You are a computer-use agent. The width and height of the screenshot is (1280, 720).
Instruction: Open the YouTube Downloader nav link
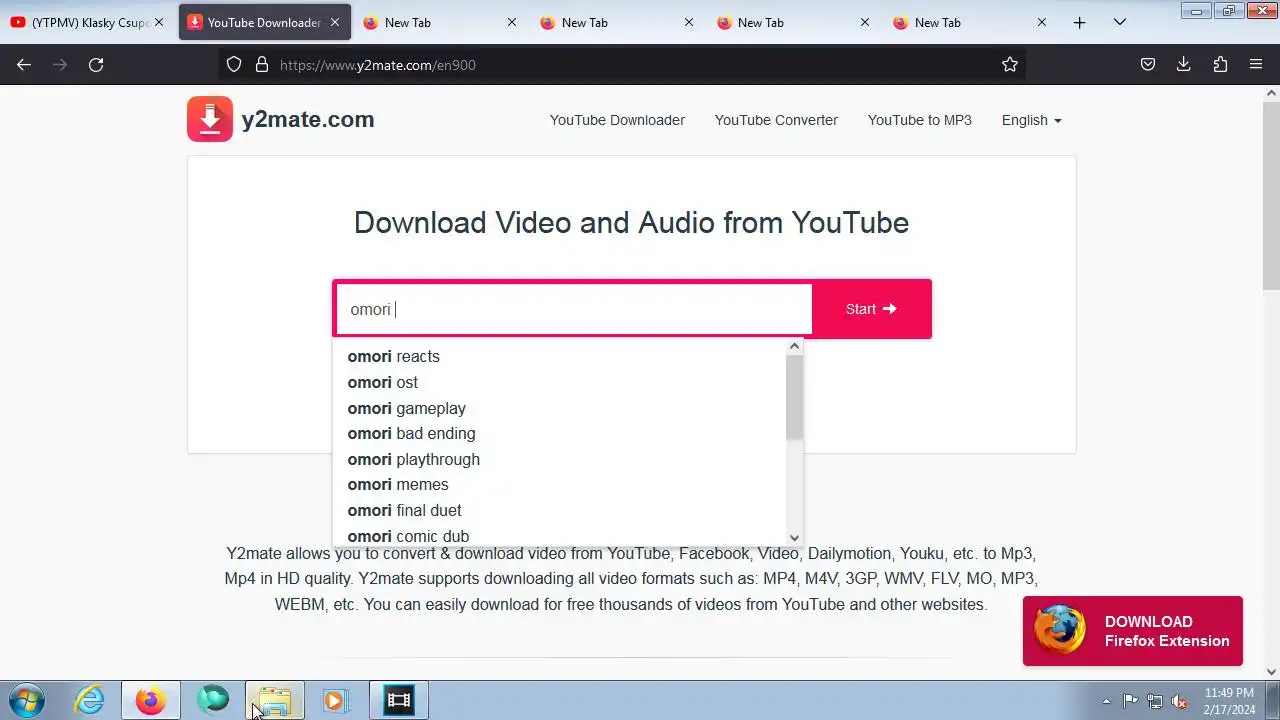[x=617, y=120]
